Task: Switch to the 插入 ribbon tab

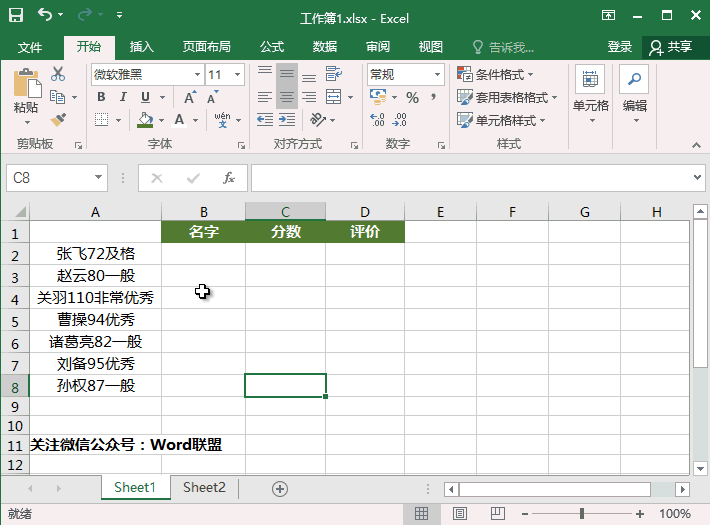Action: point(142,47)
